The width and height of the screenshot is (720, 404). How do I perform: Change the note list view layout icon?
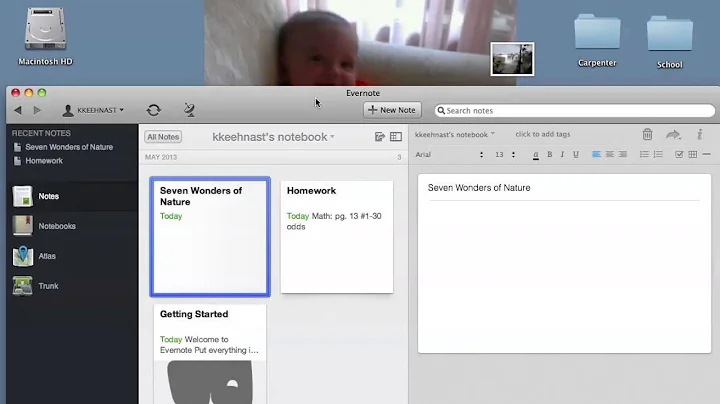tap(396, 137)
